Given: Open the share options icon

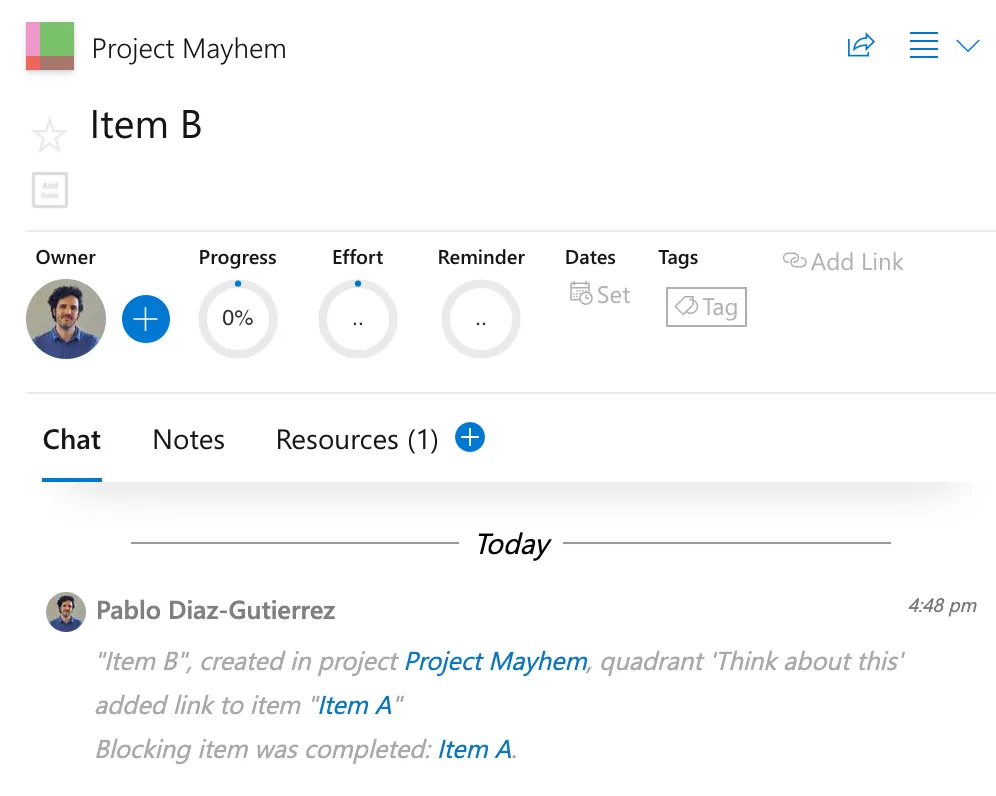Looking at the screenshot, I should [x=861, y=45].
